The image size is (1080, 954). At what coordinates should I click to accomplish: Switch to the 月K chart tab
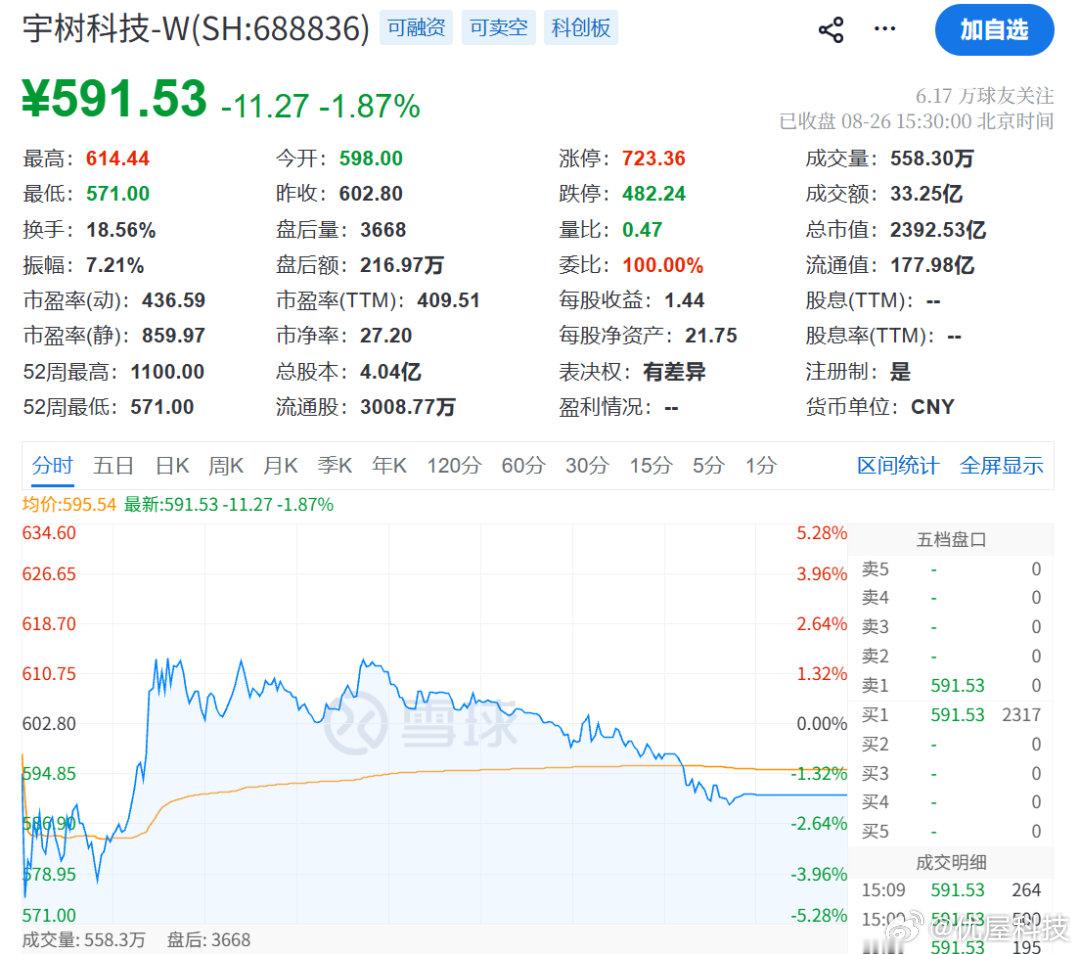280,466
